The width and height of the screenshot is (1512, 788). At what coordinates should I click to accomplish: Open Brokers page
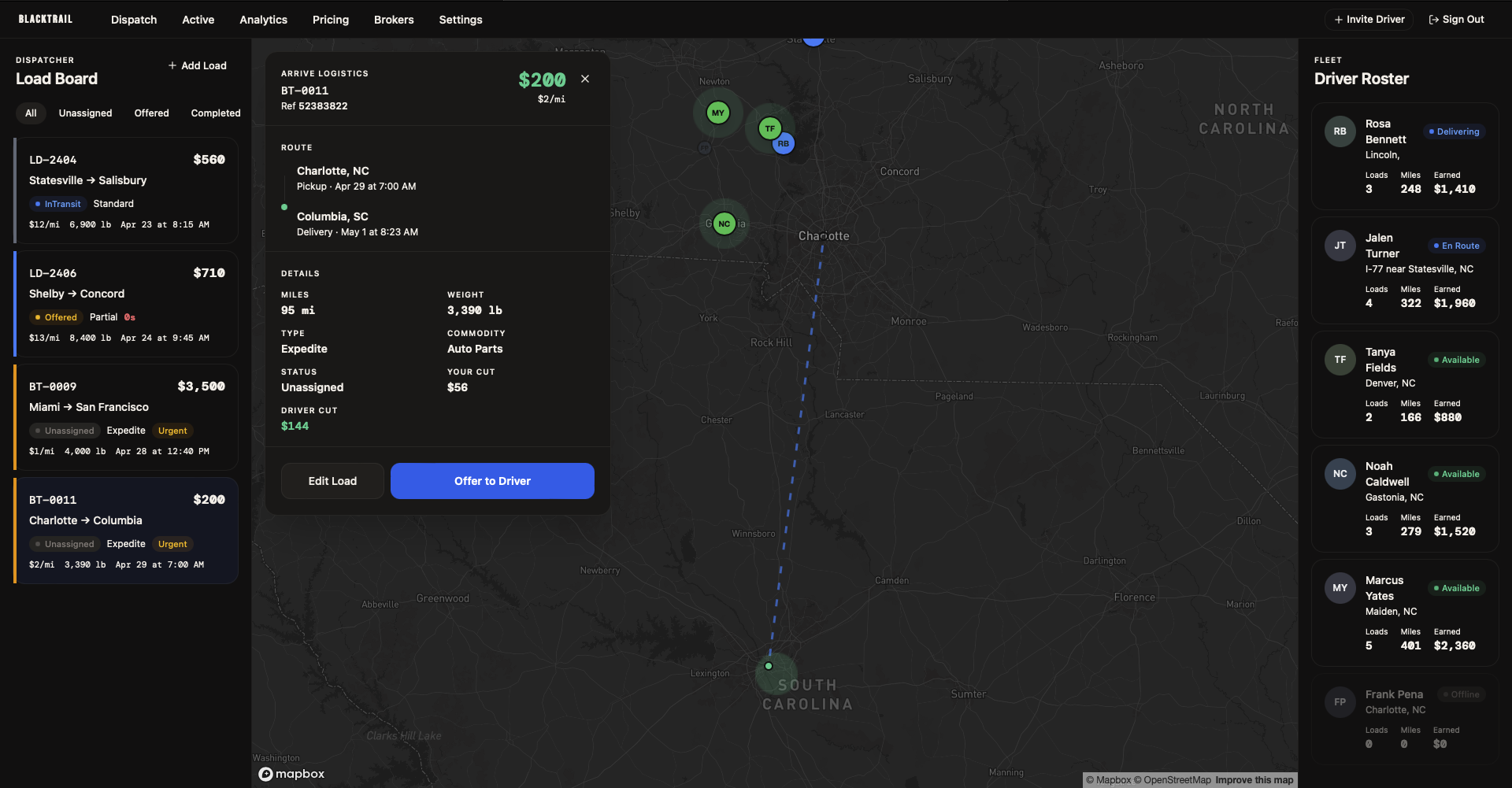point(394,20)
